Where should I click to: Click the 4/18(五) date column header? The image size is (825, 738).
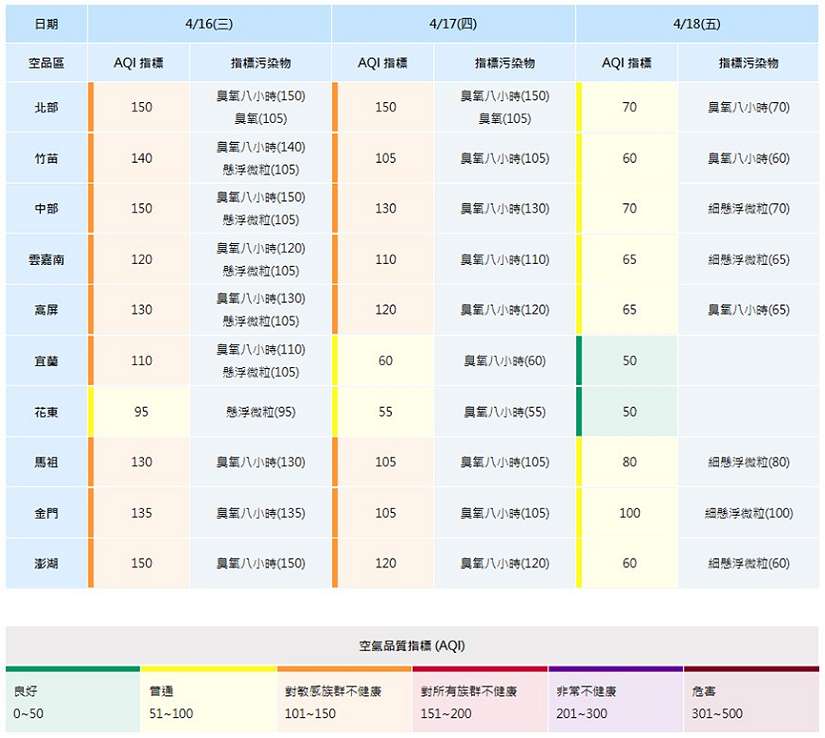pyautogui.click(x=697, y=23)
